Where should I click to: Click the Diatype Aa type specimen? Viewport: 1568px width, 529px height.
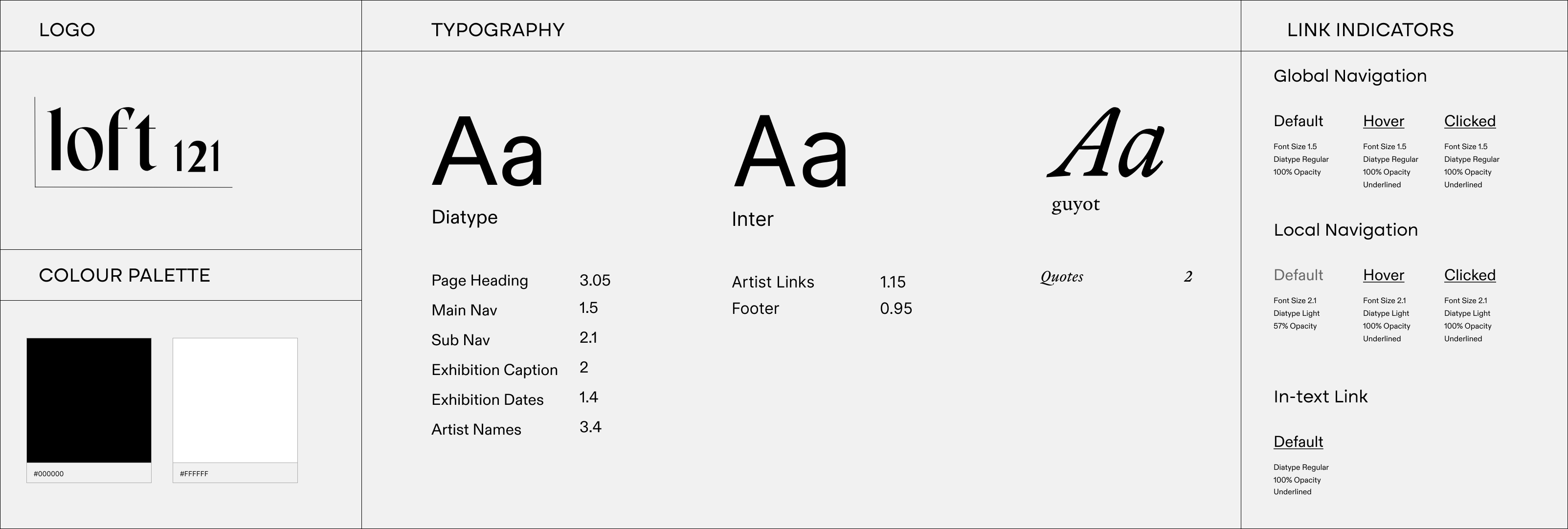pos(487,151)
